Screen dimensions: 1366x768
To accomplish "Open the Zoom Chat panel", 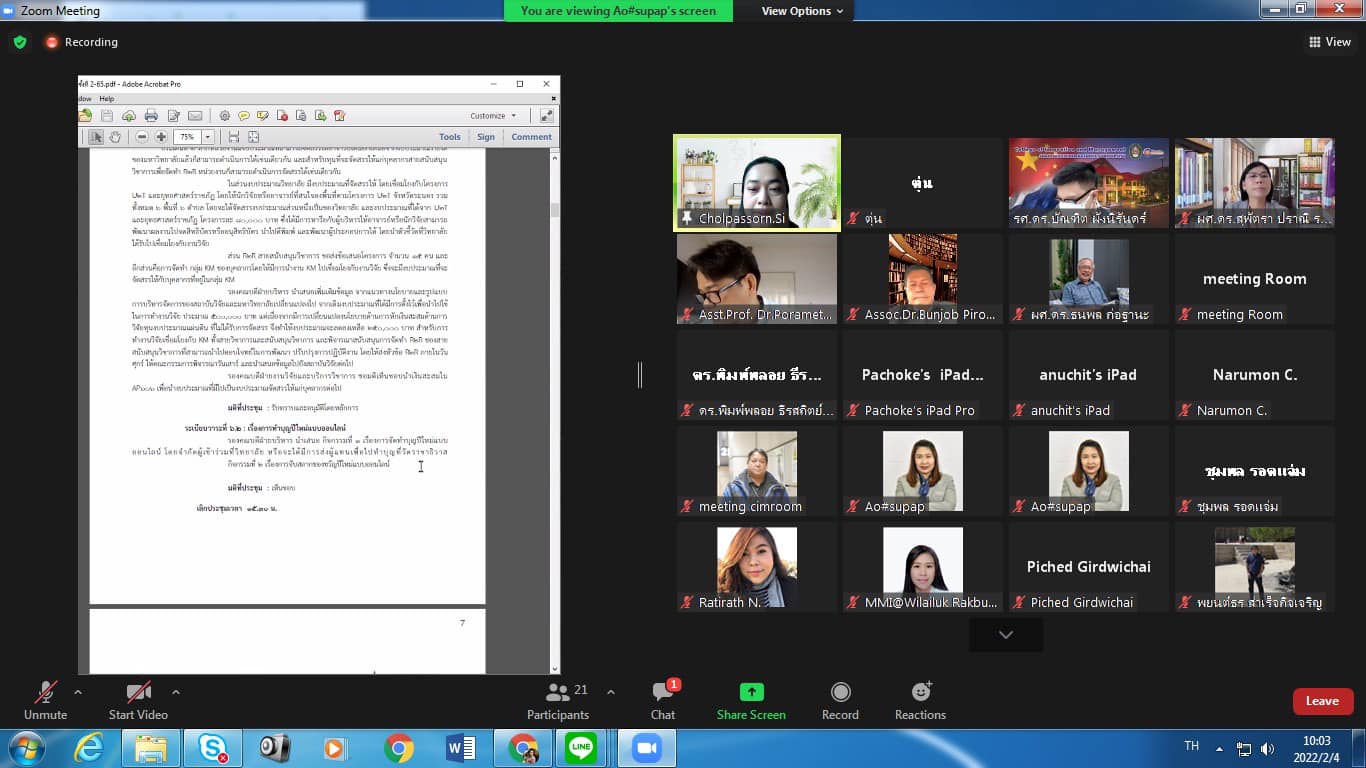I will pos(663,701).
